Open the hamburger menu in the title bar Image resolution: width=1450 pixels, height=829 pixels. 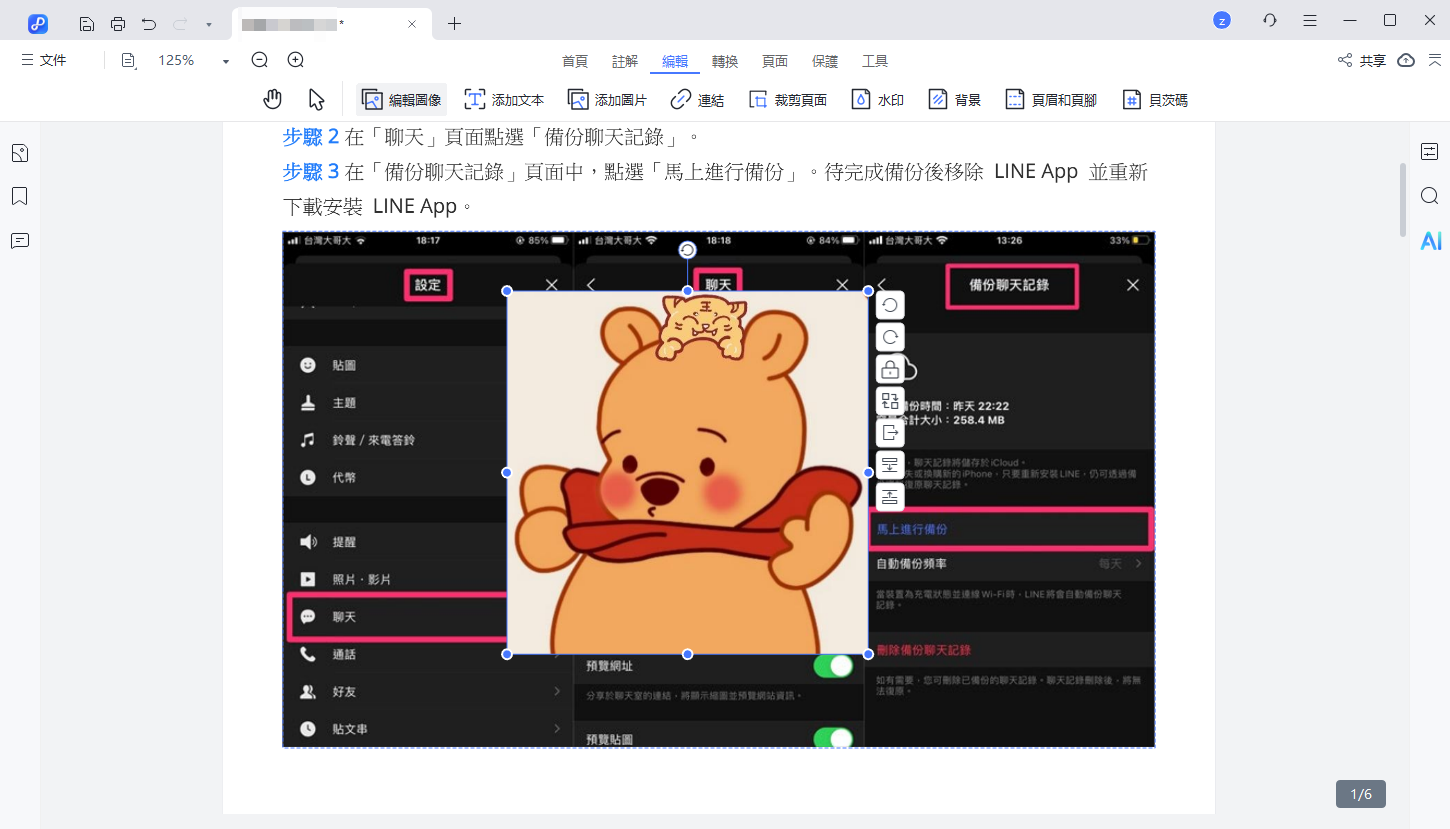[x=1310, y=20]
